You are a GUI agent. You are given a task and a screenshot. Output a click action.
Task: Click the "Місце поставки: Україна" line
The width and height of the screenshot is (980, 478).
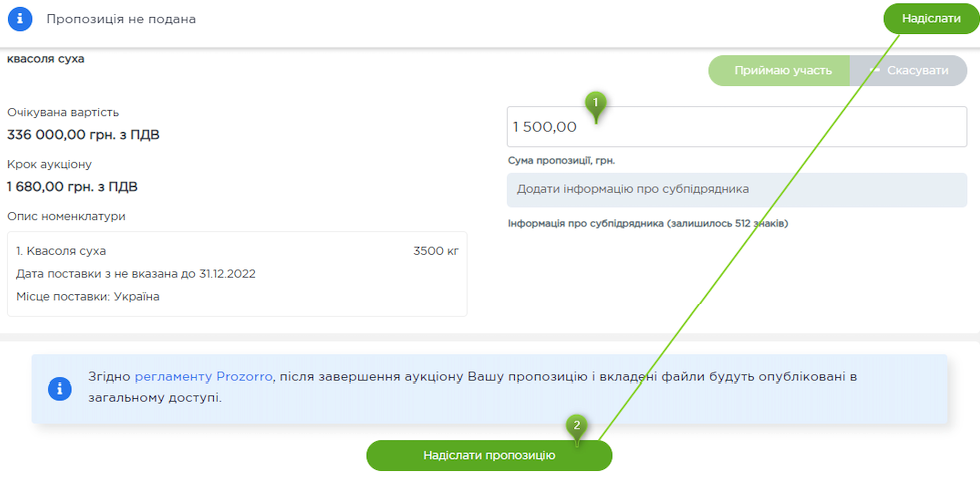88,297
